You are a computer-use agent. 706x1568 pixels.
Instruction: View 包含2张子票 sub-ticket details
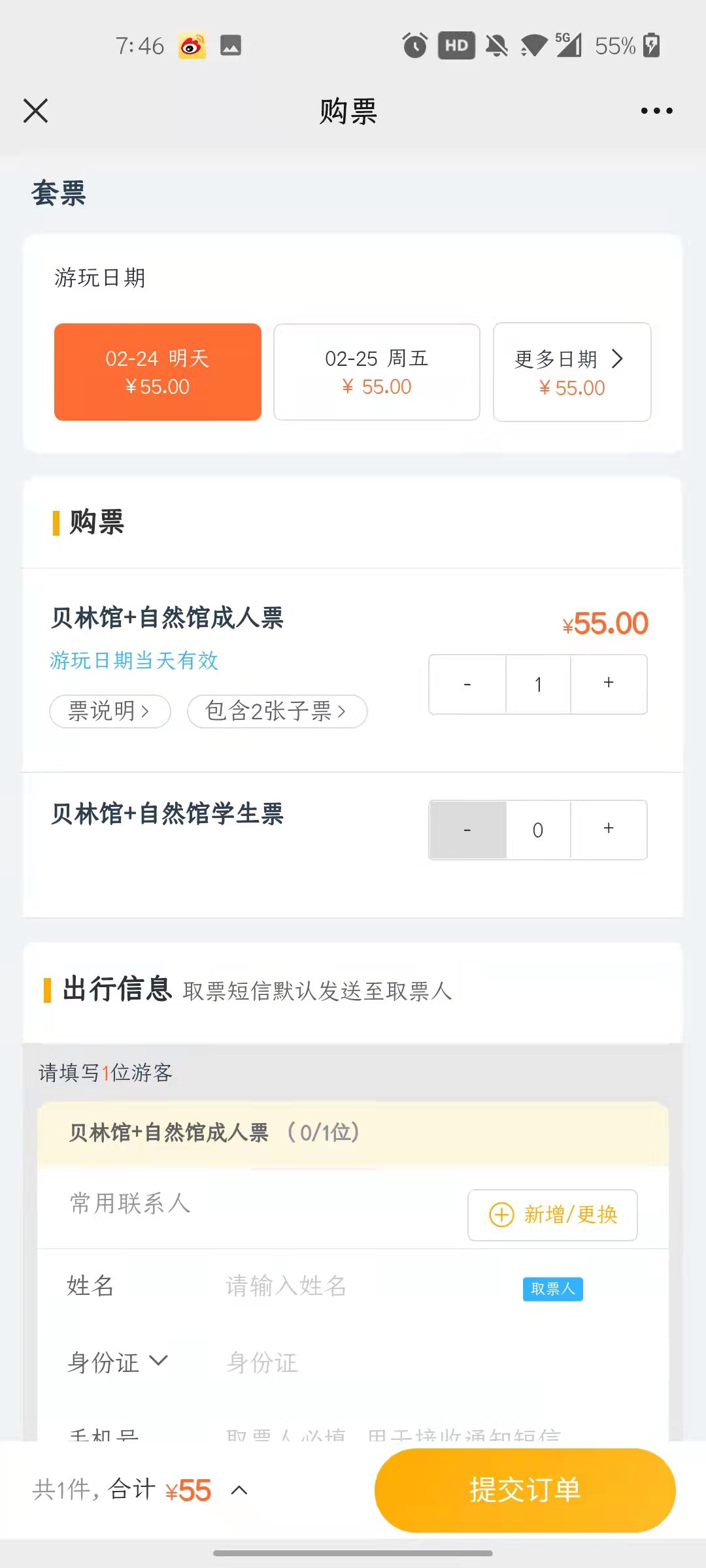(x=277, y=711)
